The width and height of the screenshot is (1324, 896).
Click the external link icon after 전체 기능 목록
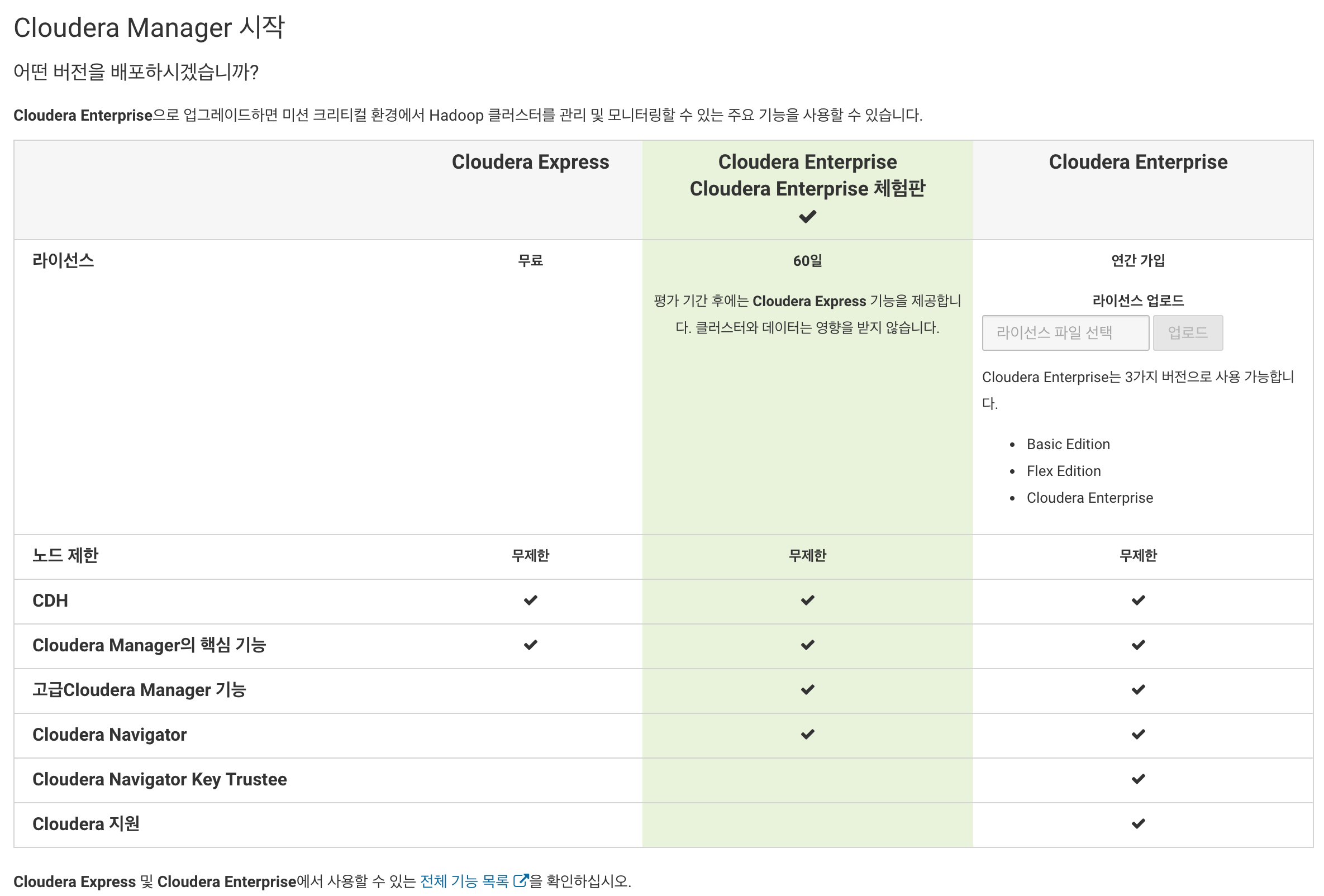click(x=521, y=880)
